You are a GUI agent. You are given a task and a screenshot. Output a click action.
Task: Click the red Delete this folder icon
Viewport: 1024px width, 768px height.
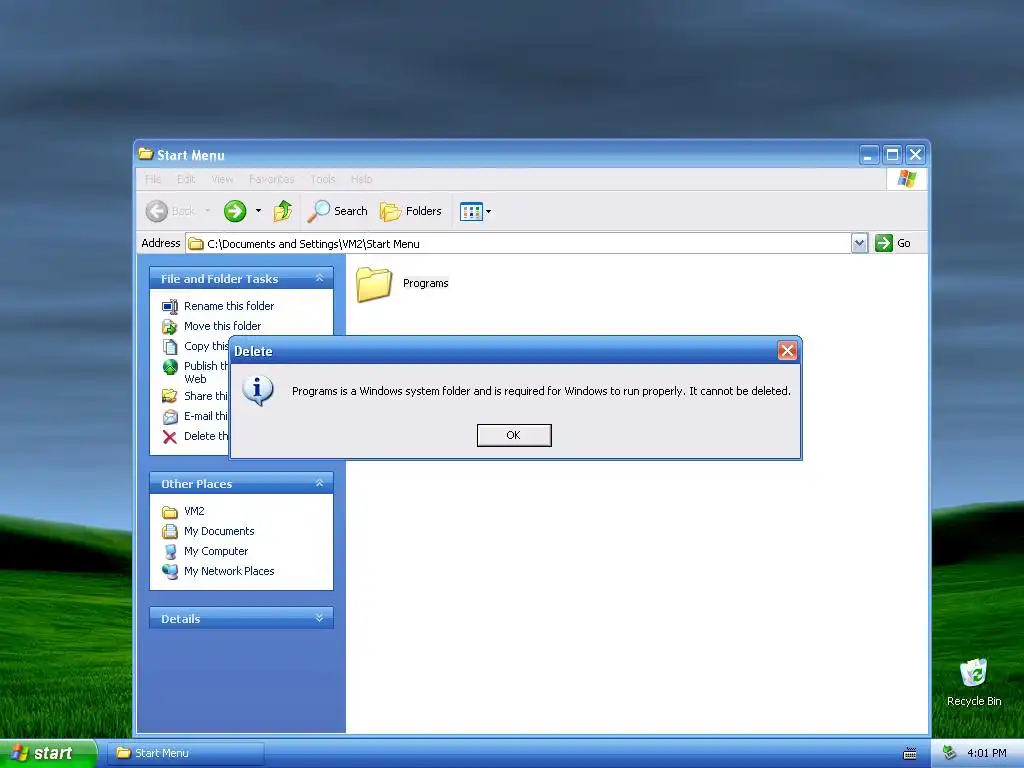point(170,437)
